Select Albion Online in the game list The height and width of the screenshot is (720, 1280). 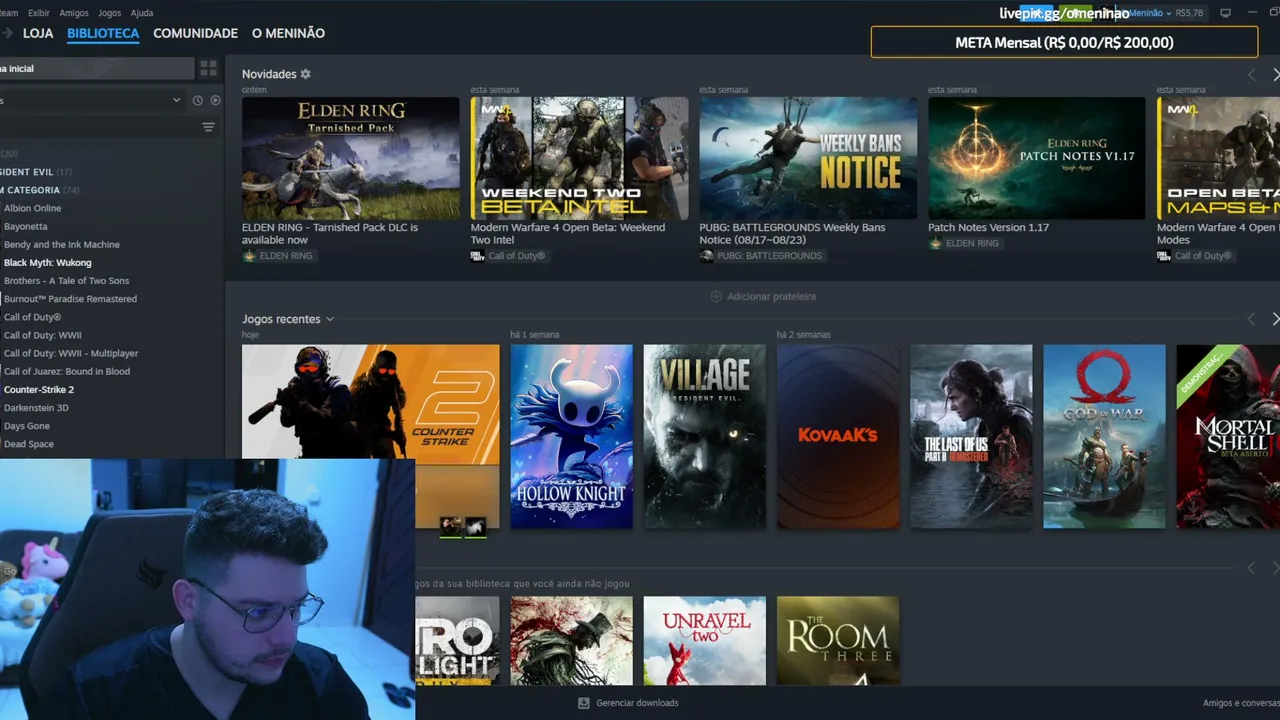32,208
